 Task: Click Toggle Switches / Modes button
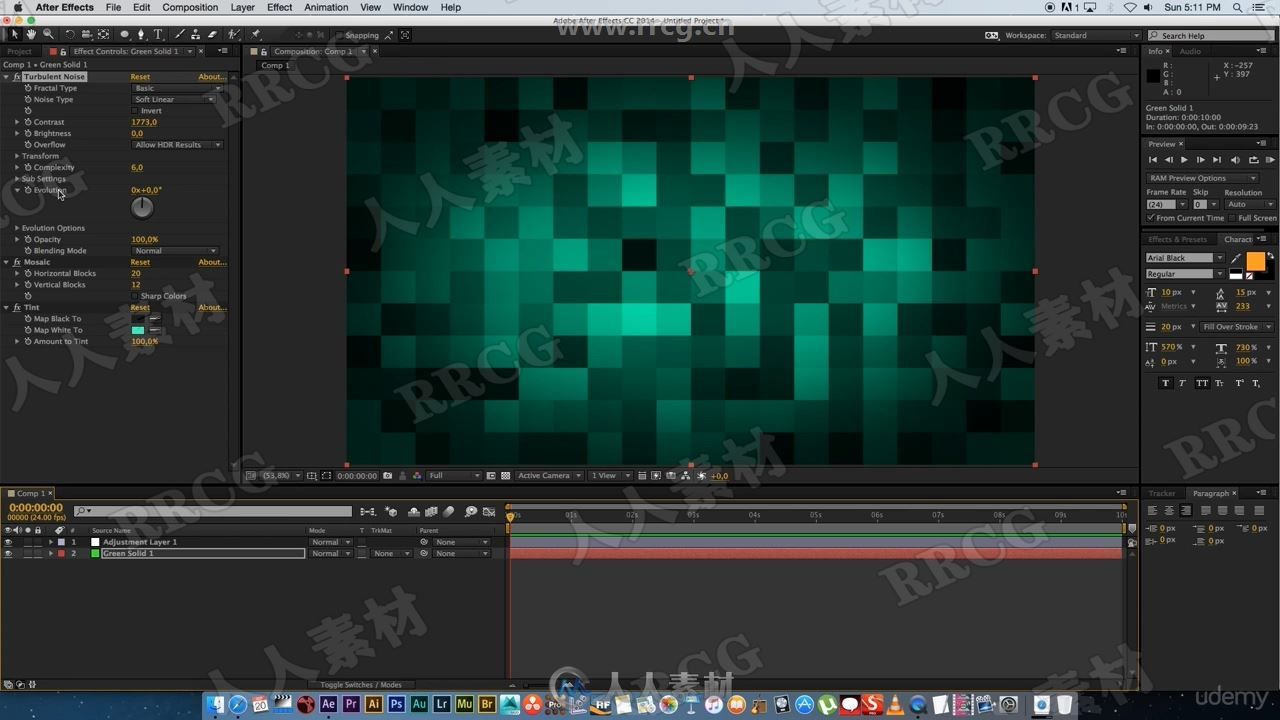pos(360,685)
